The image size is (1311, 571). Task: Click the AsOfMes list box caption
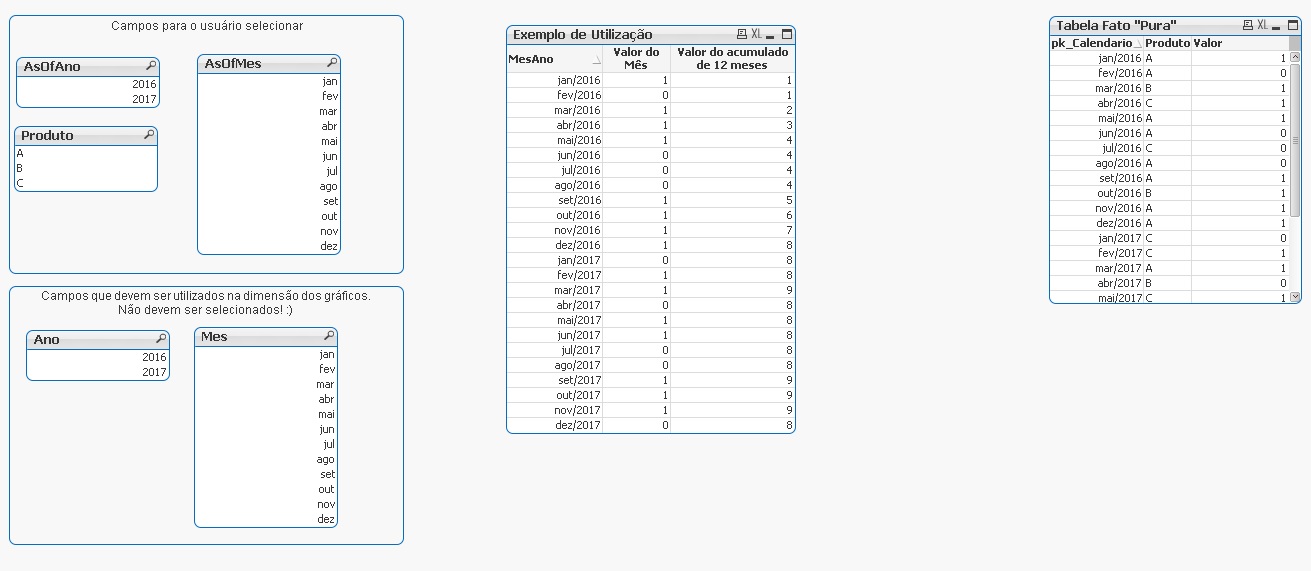[x=269, y=64]
